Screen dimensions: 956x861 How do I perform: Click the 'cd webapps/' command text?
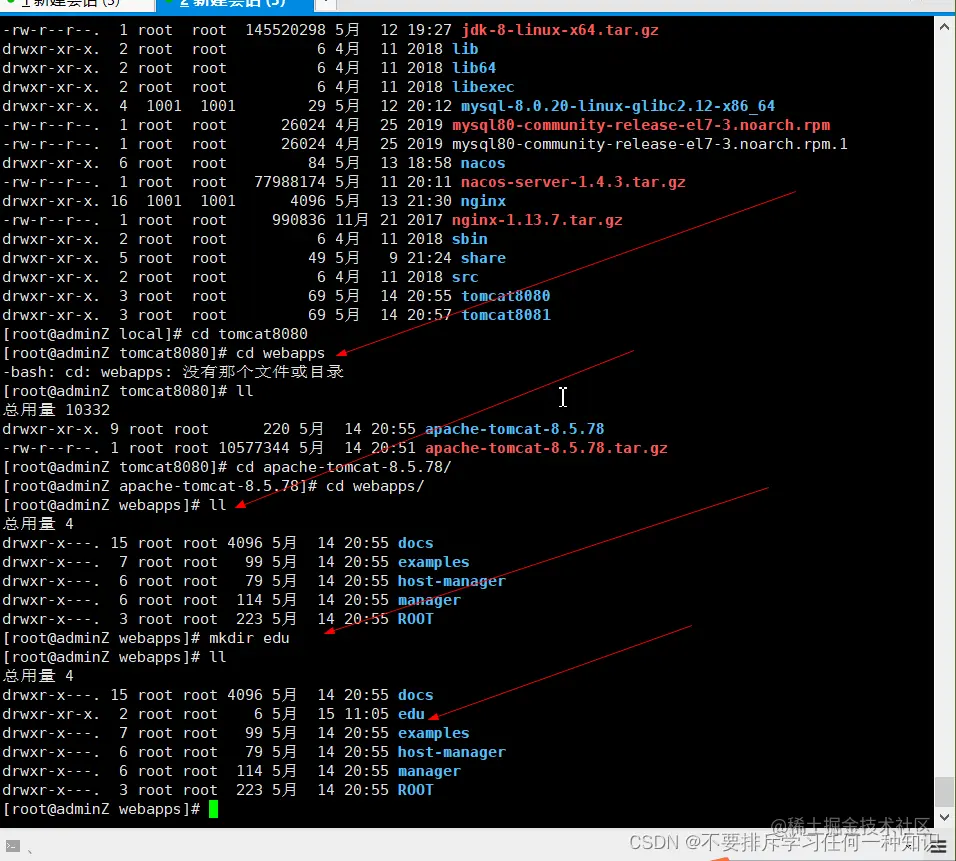point(375,486)
